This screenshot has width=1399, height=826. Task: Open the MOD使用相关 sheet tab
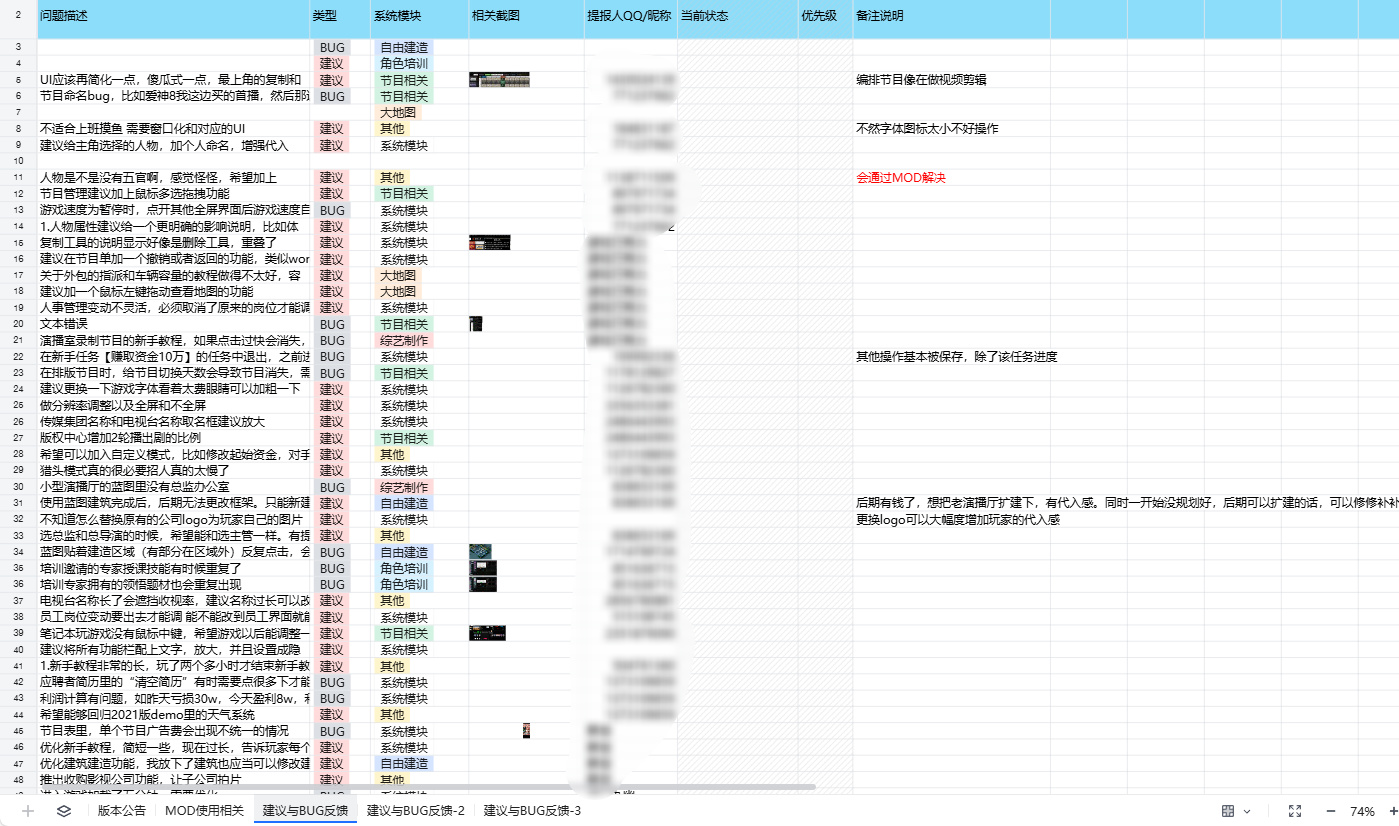tap(204, 811)
